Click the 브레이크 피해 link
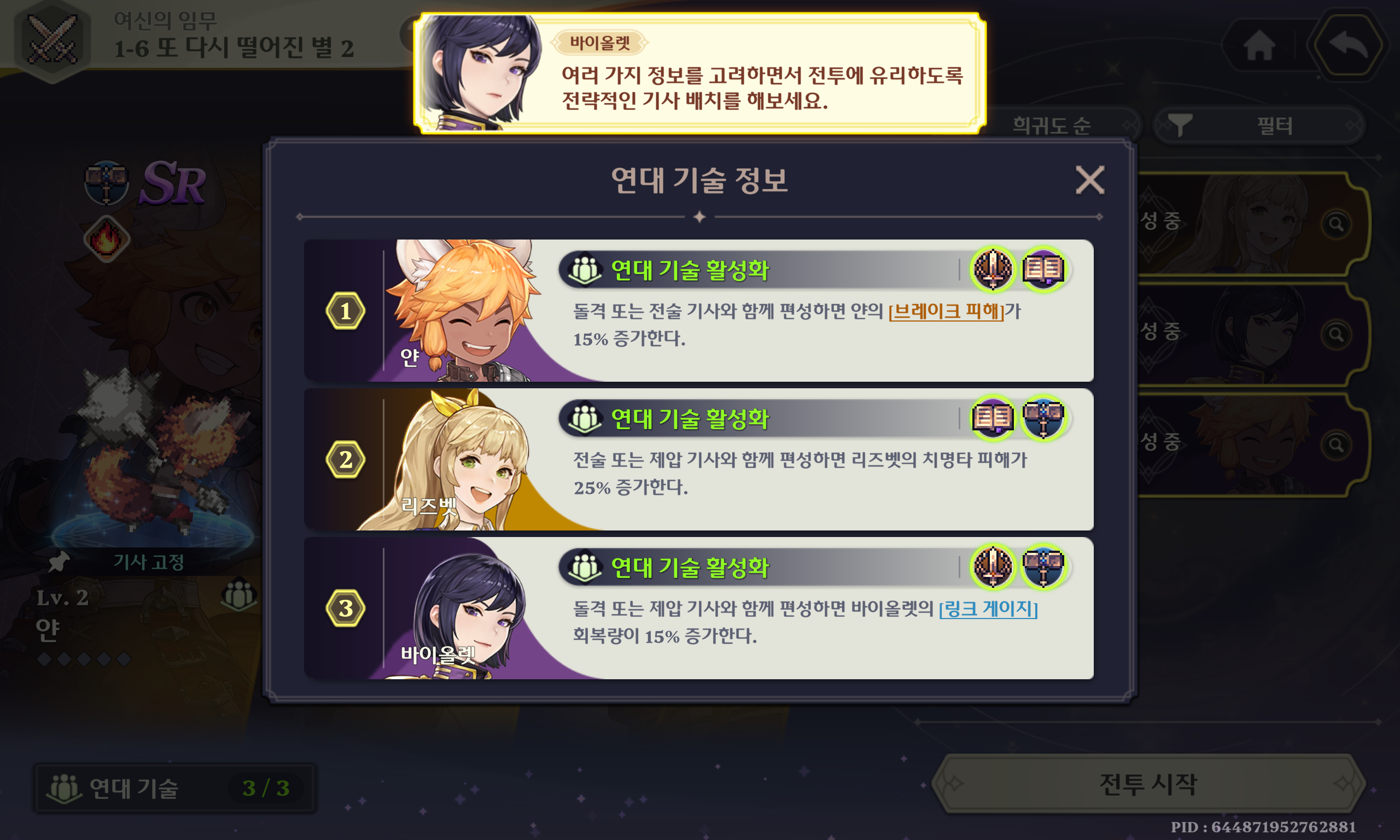The width and height of the screenshot is (1400, 840). click(946, 311)
